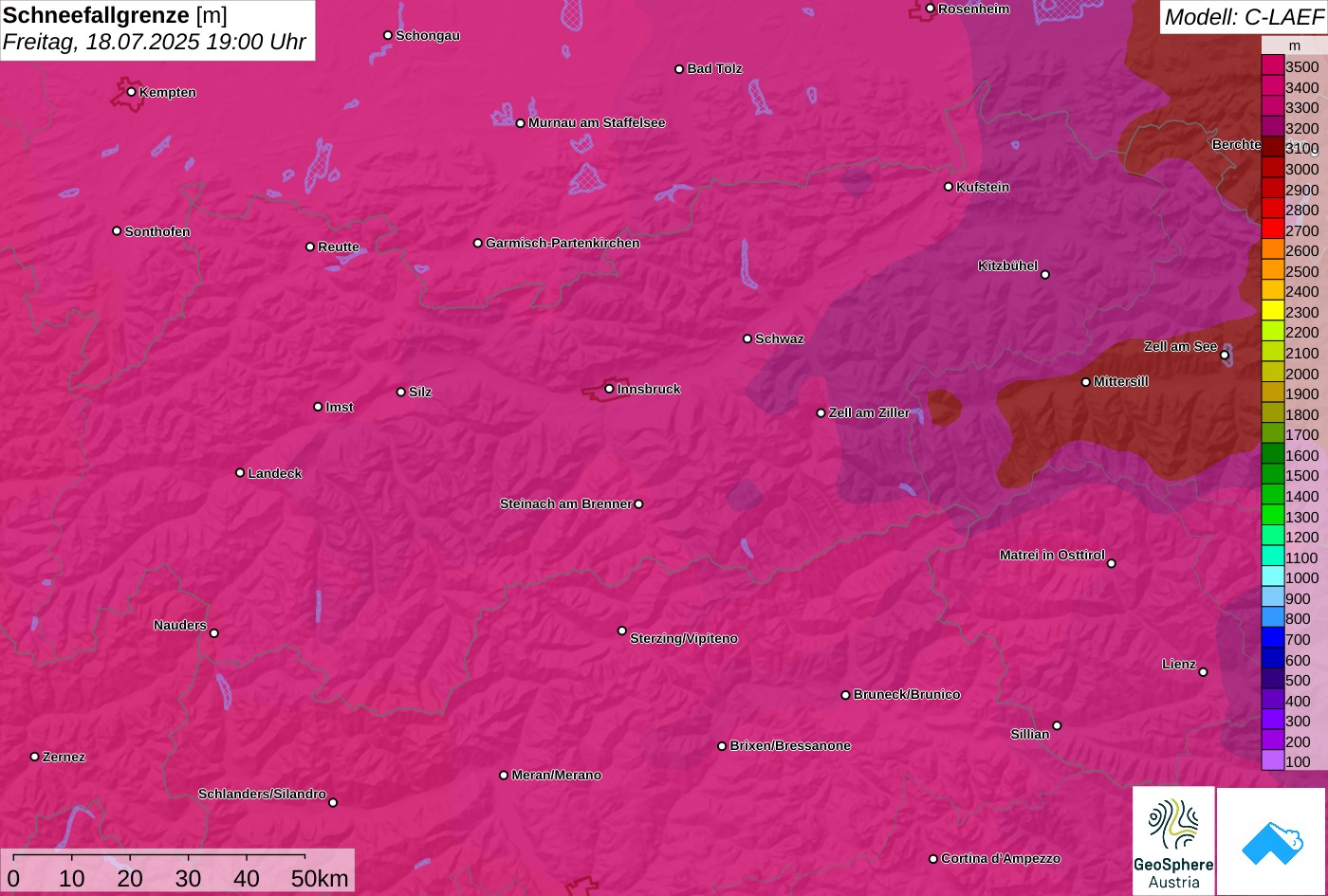Pick the Kufstein marker dot
1328x896 pixels.
pos(948,187)
